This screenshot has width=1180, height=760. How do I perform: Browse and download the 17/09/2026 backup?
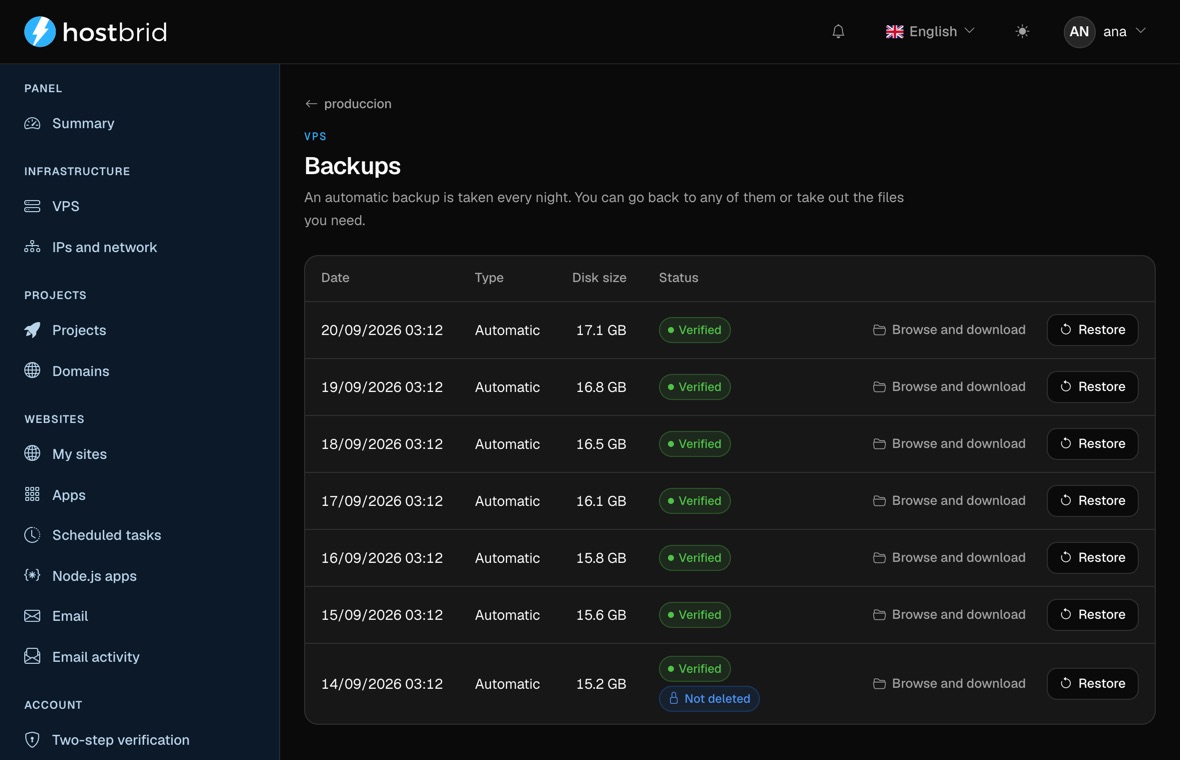(x=949, y=500)
